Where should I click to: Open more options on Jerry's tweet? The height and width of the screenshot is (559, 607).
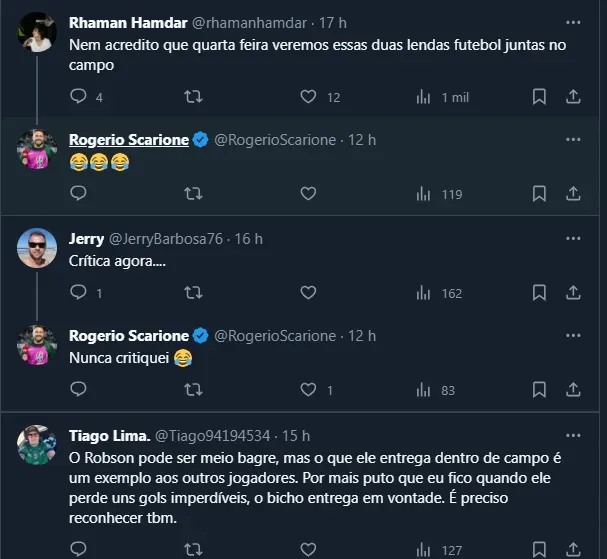coord(572,240)
